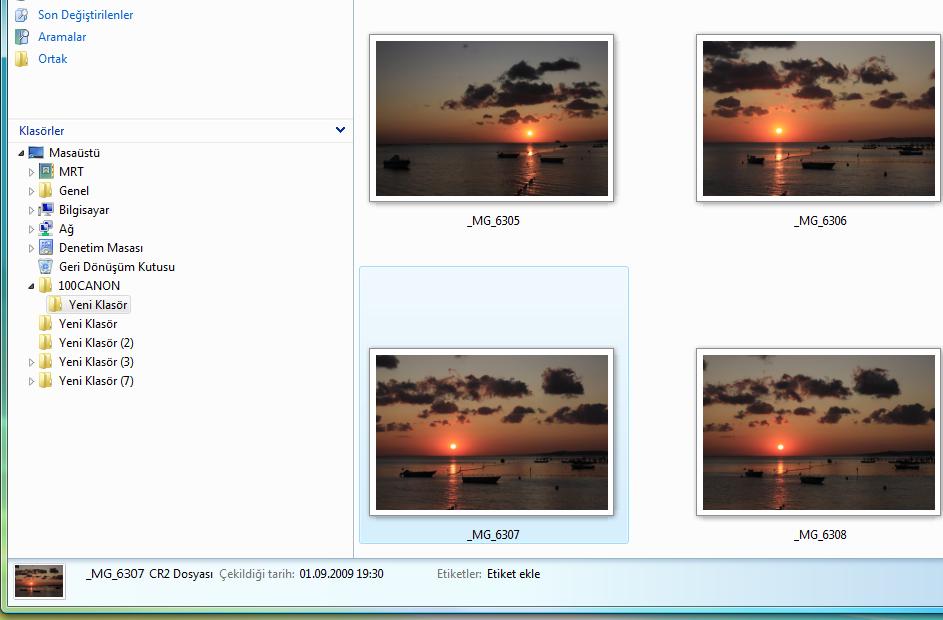943x620 pixels.
Task: Click the _MG_6305 file name label
Action: coord(493,221)
